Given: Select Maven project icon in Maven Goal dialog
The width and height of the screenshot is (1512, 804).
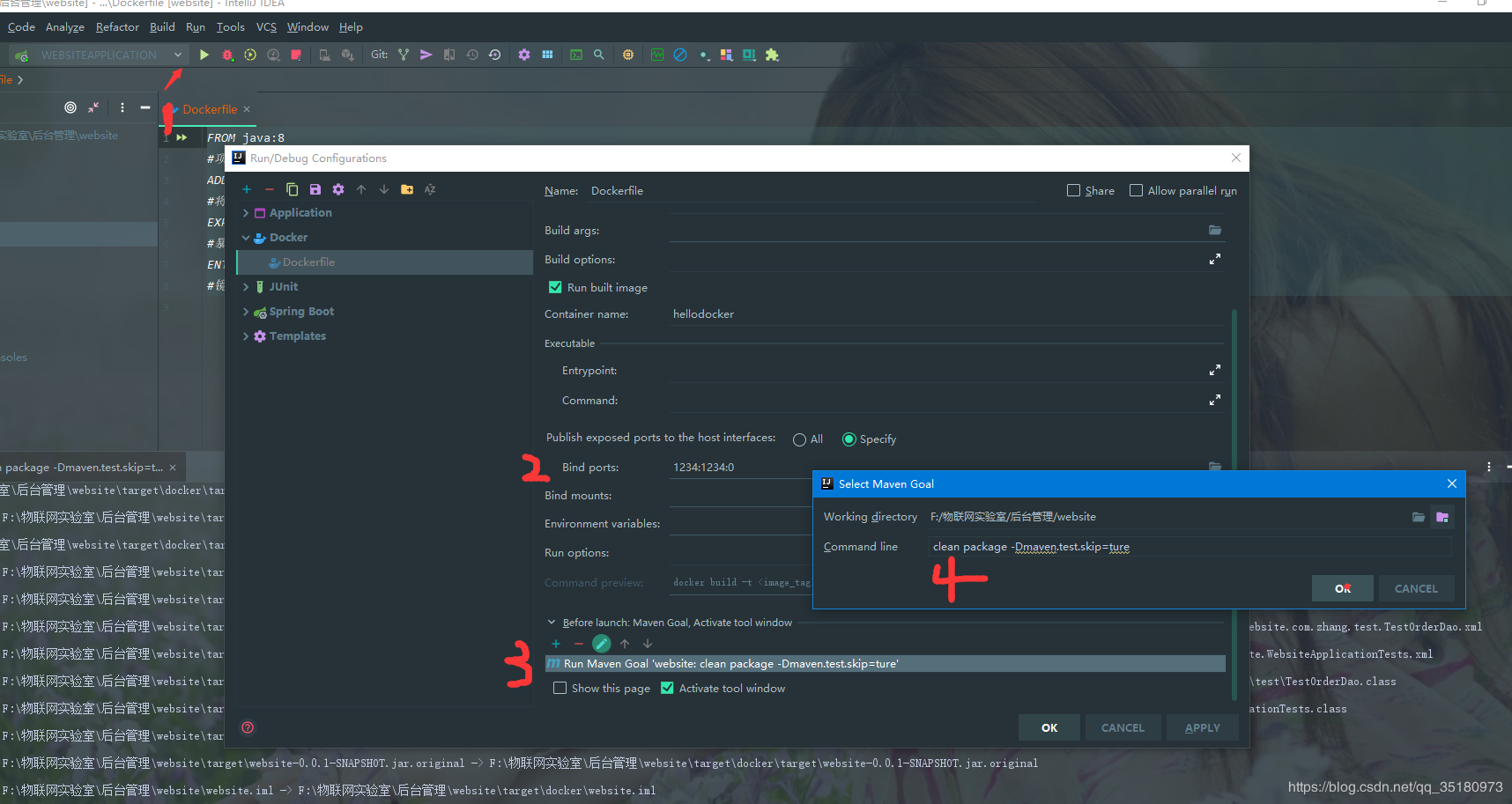Looking at the screenshot, I should pyautogui.click(x=1442, y=517).
